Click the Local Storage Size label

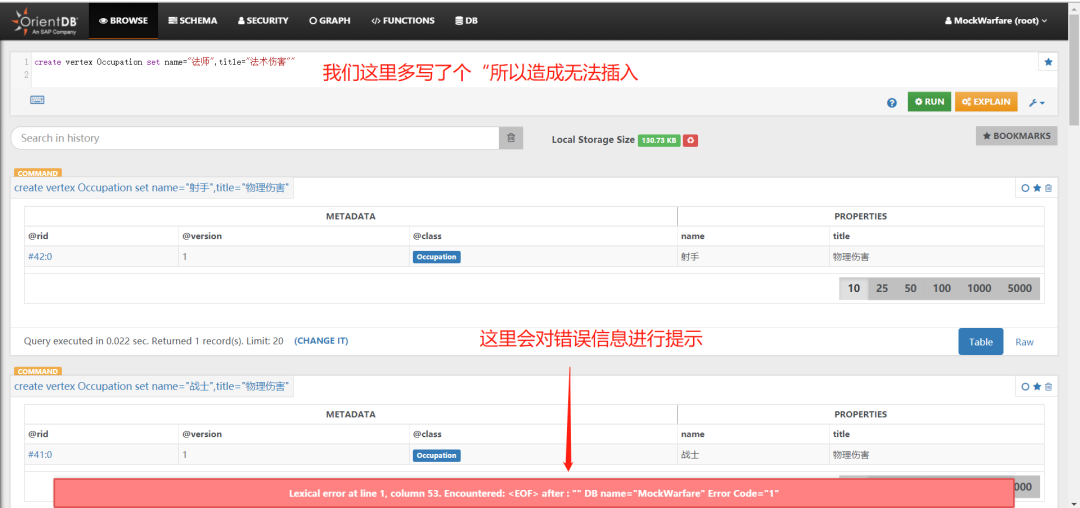[x=593, y=140]
